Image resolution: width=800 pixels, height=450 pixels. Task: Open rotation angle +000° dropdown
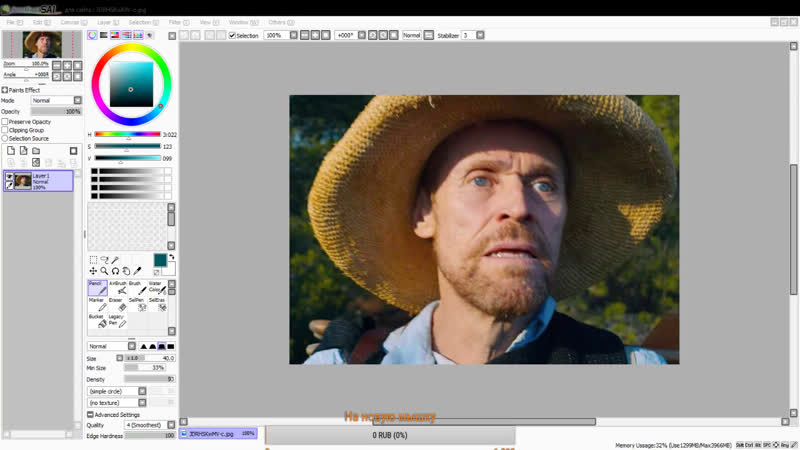tap(362, 35)
